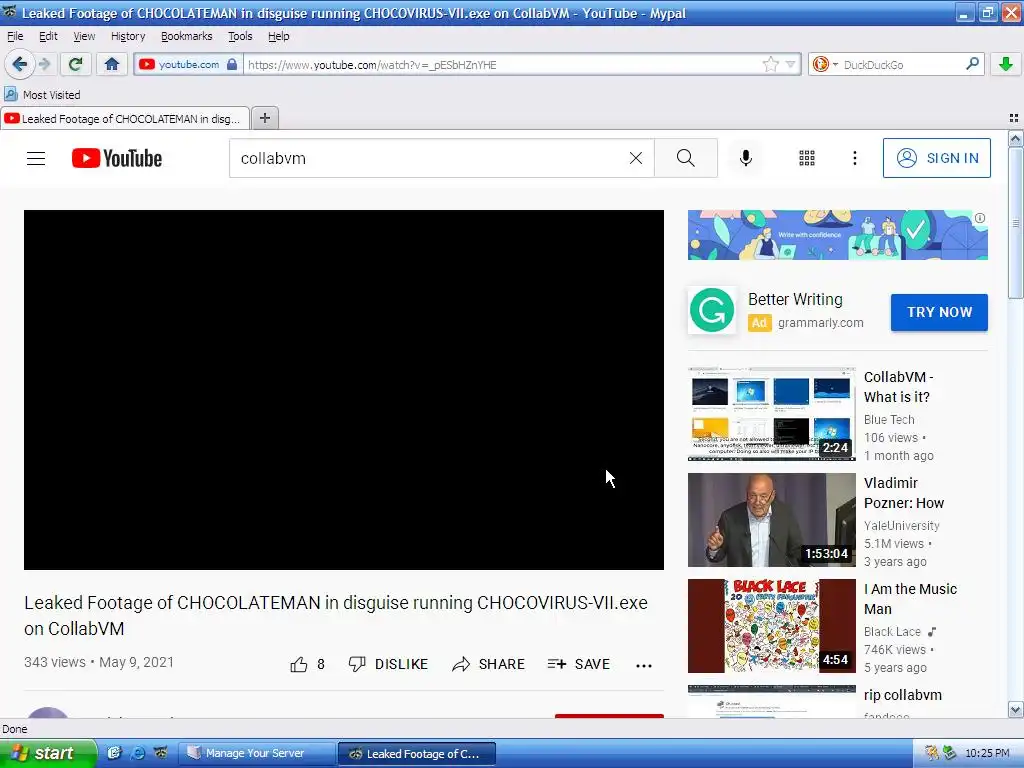
Task: Open the YouTube hamburger guide menu
Action: tap(36, 158)
